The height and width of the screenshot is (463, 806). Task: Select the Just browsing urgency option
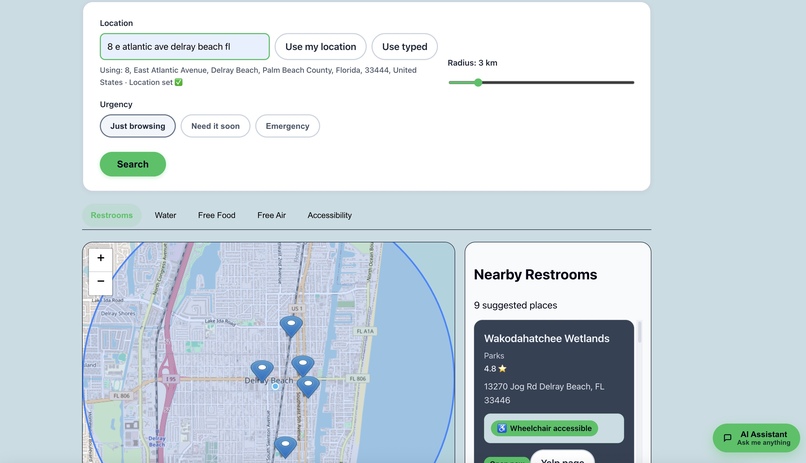(138, 126)
